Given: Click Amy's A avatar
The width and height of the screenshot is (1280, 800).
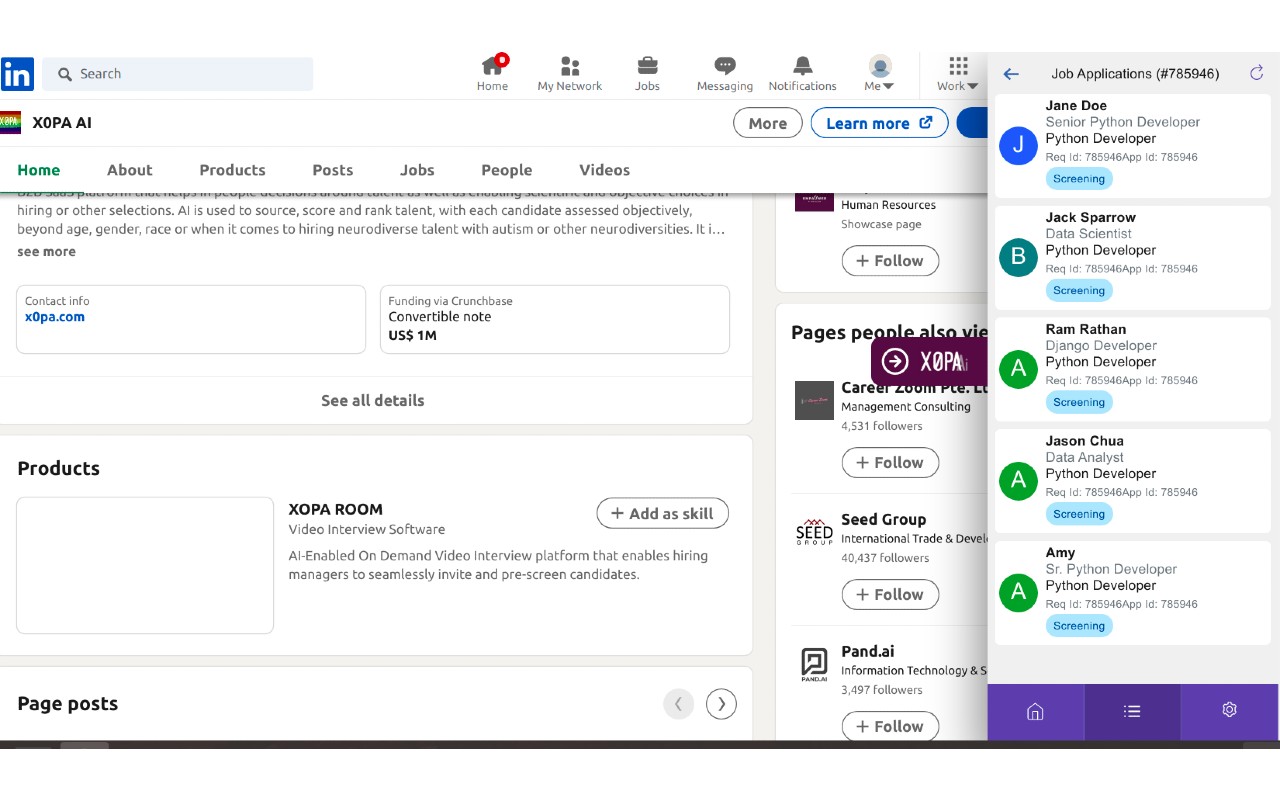Looking at the screenshot, I should pyautogui.click(x=1018, y=594).
